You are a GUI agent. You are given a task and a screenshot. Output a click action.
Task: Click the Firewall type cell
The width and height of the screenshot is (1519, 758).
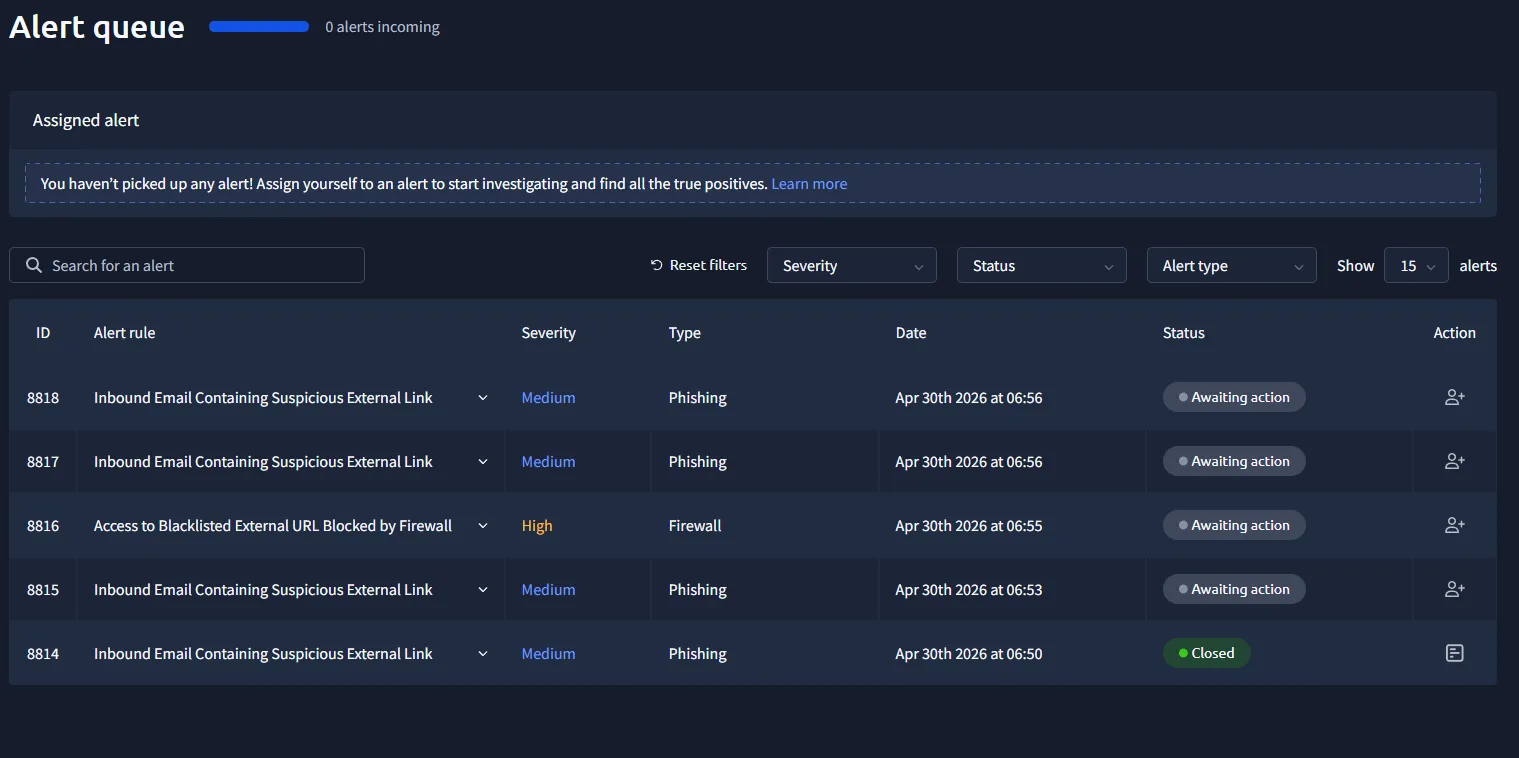[695, 526]
